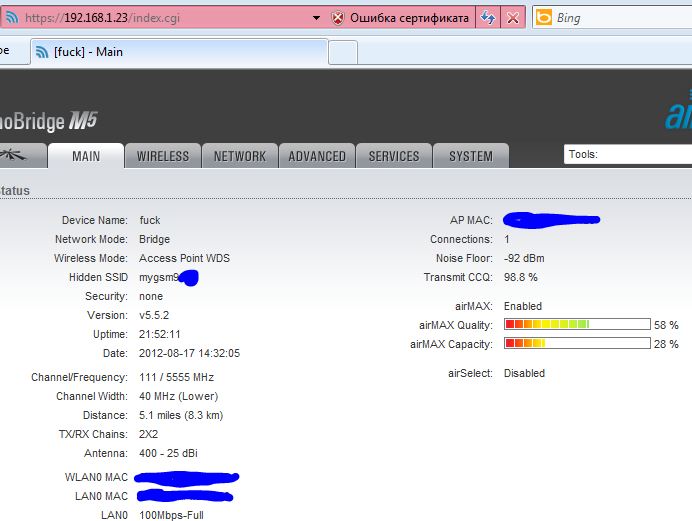Click the Bing search provider icon
Viewport: 692px width, 521px height.
tap(544, 18)
